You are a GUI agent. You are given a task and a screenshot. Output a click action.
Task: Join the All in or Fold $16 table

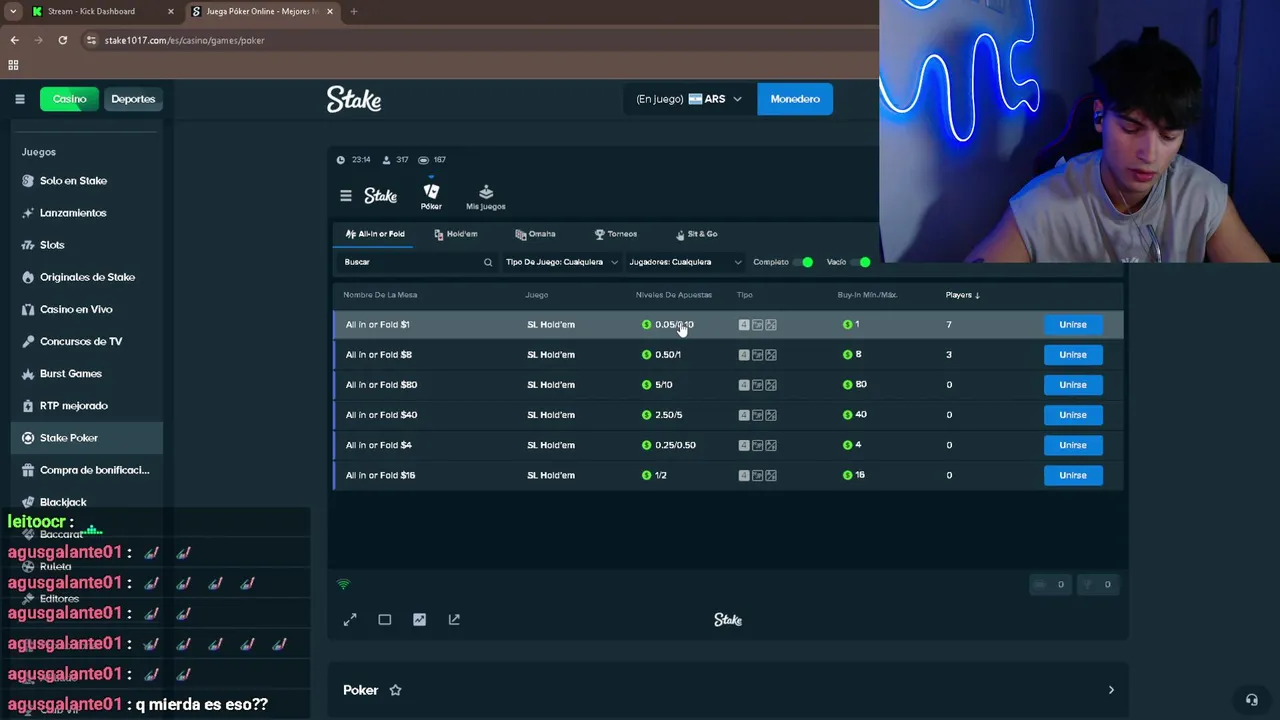click(1073, 475)
